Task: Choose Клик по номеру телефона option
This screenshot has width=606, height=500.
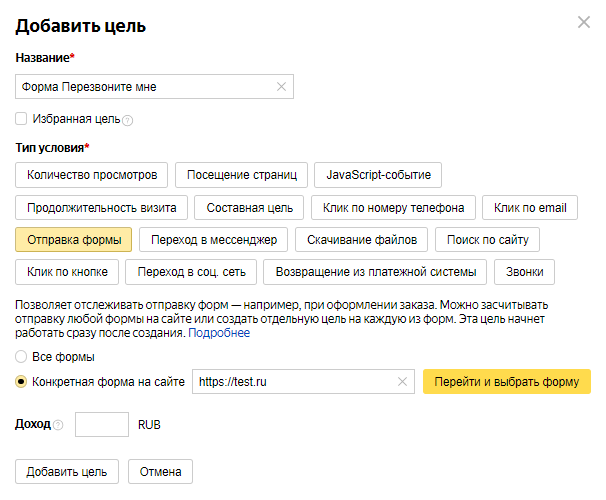Action: (393, 208)
